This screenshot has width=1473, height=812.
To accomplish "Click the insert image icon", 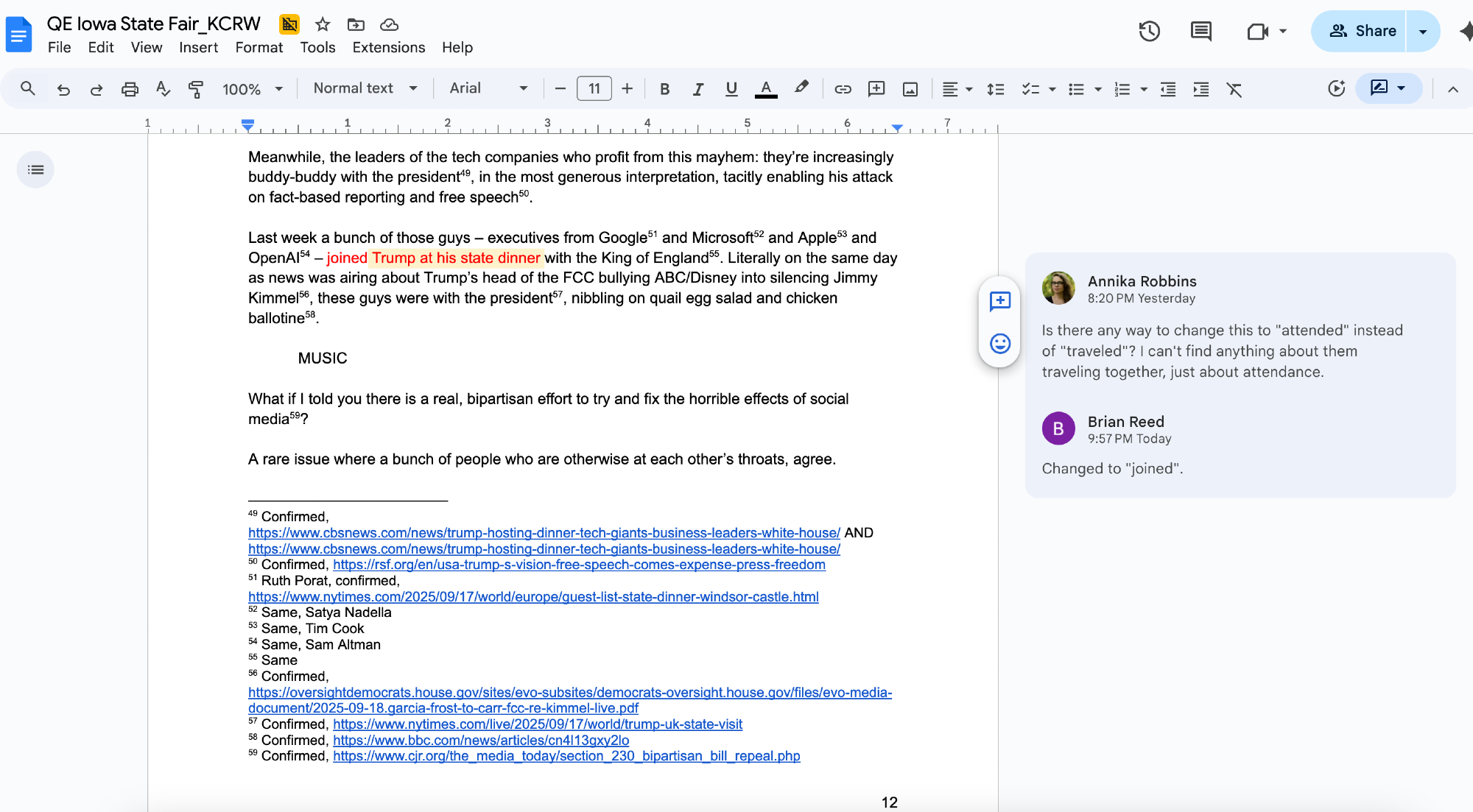I will point(910,89).
